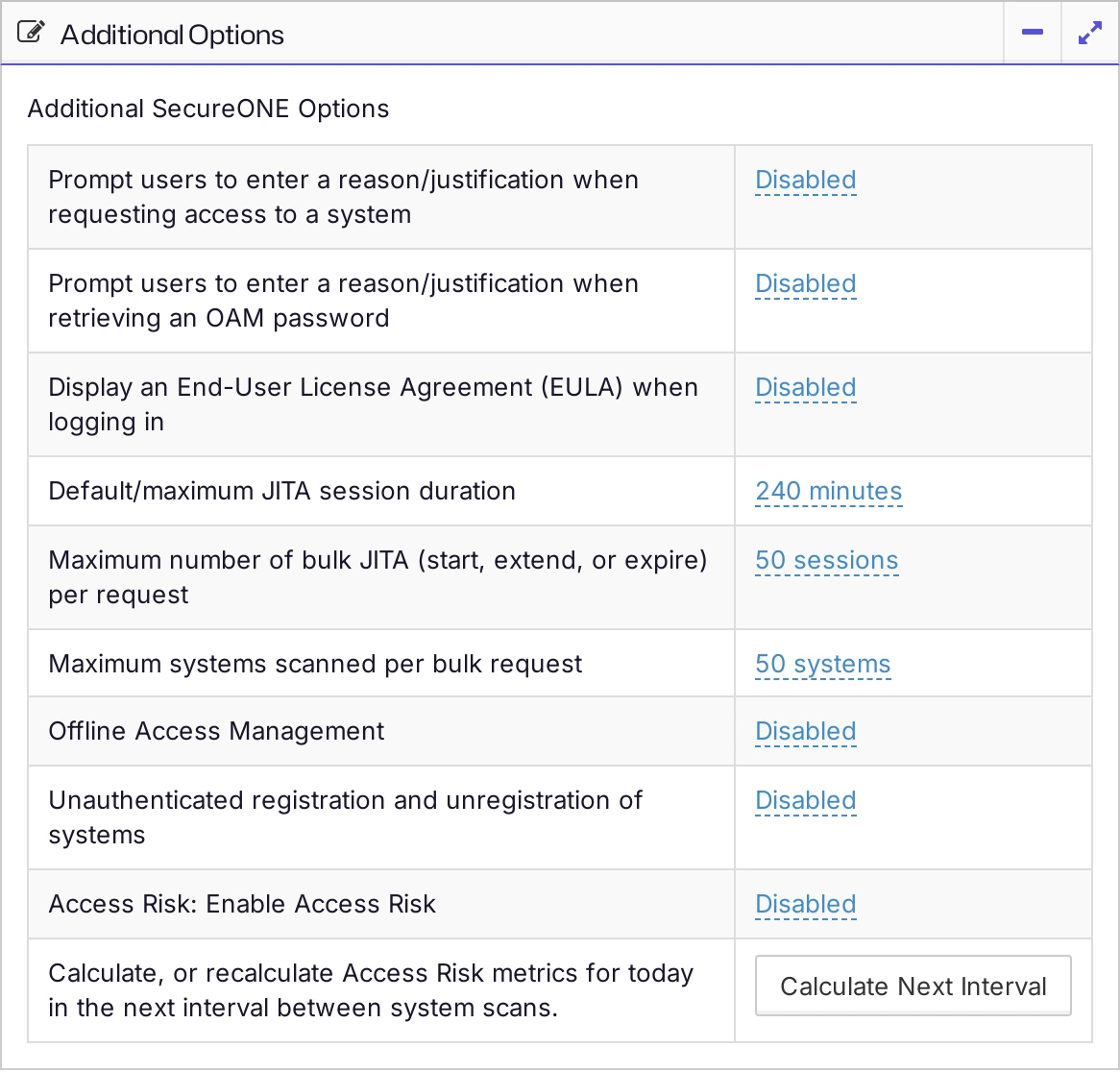Select 'Calculate, or recalculate Access Risk metrics' text
Viewport: 1120px width, 1072px height.
(x=371, y=990)
